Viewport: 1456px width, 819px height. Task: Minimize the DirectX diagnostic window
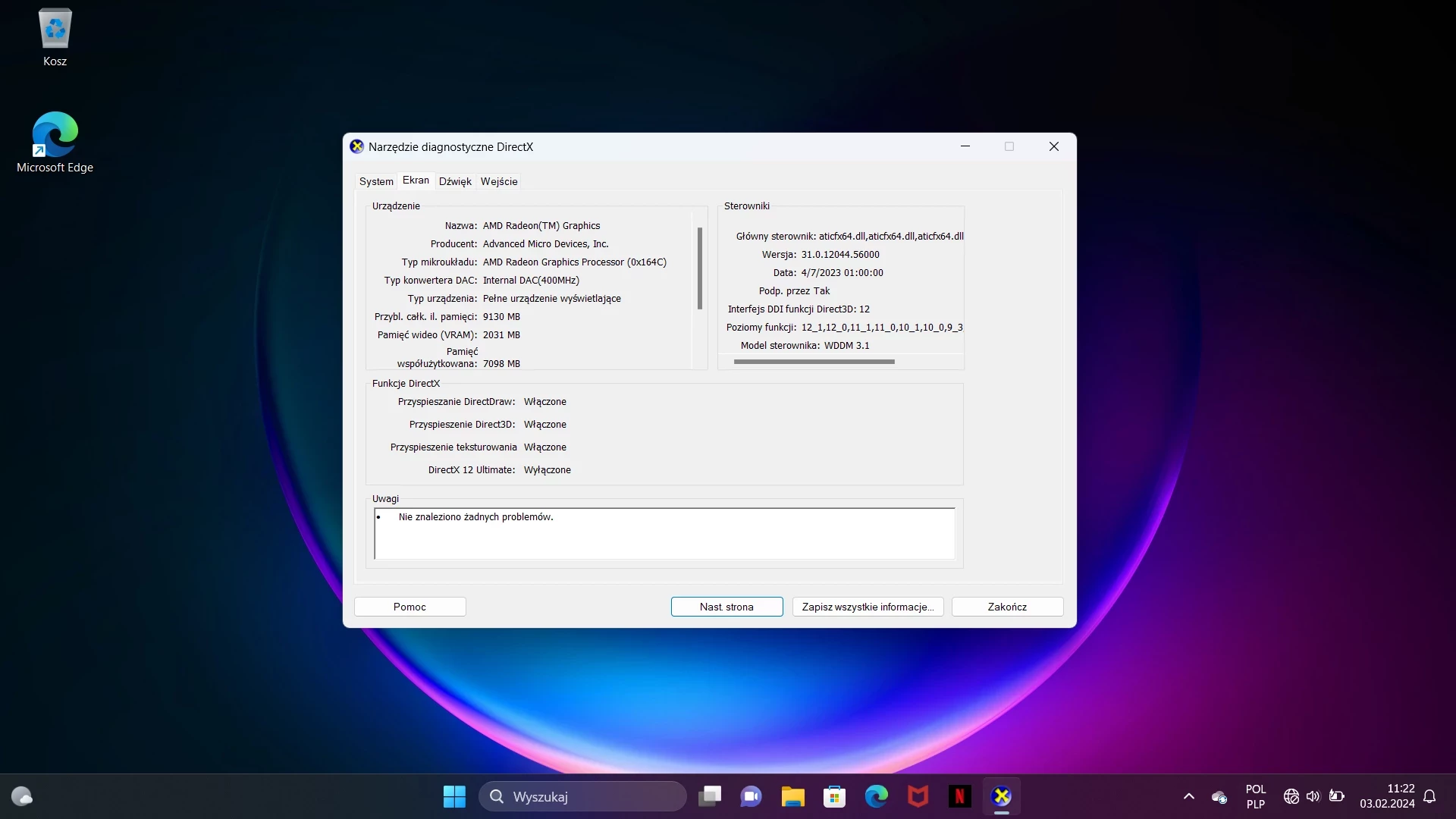[x=965, y=146]
